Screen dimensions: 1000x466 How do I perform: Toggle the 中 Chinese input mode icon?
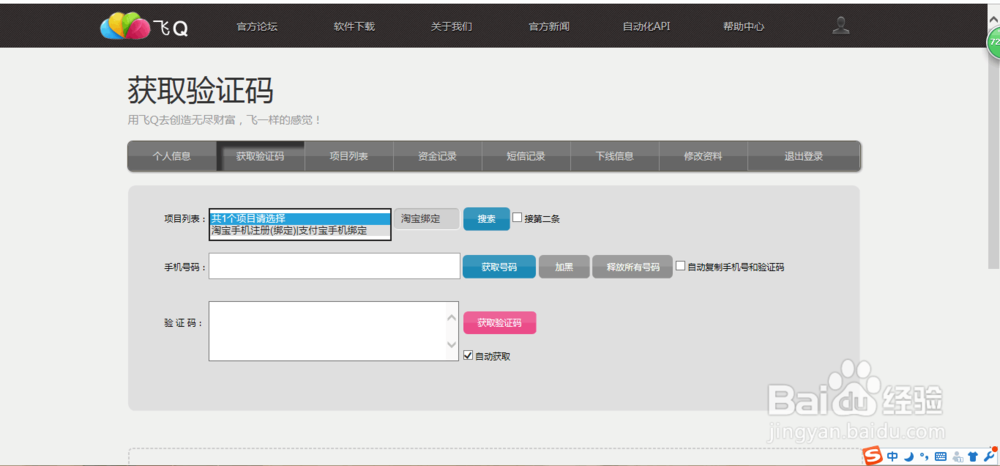click(892, 456)
